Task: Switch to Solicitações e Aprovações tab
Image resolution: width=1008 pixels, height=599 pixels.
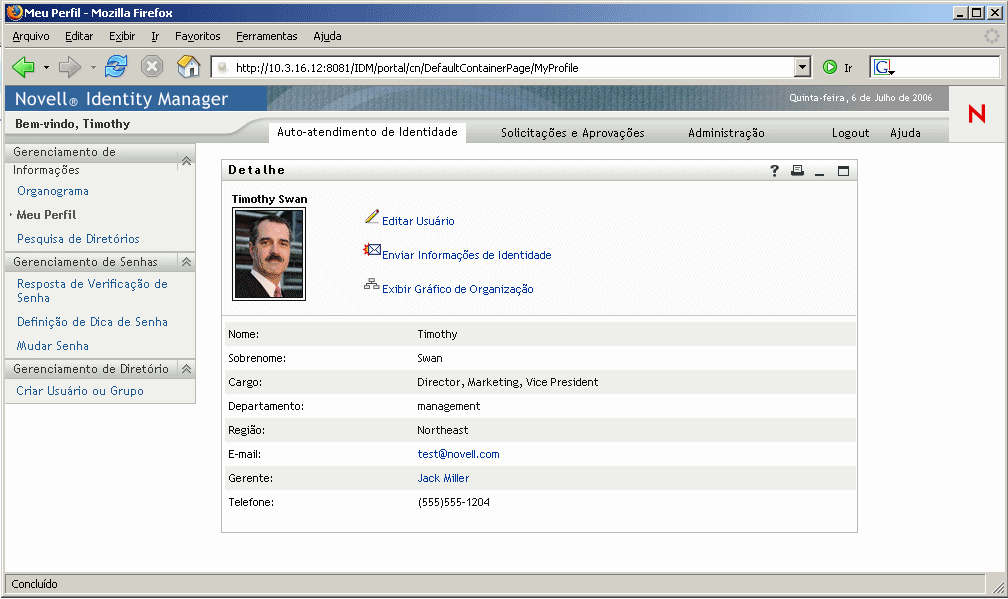Action: pos(572,133)
